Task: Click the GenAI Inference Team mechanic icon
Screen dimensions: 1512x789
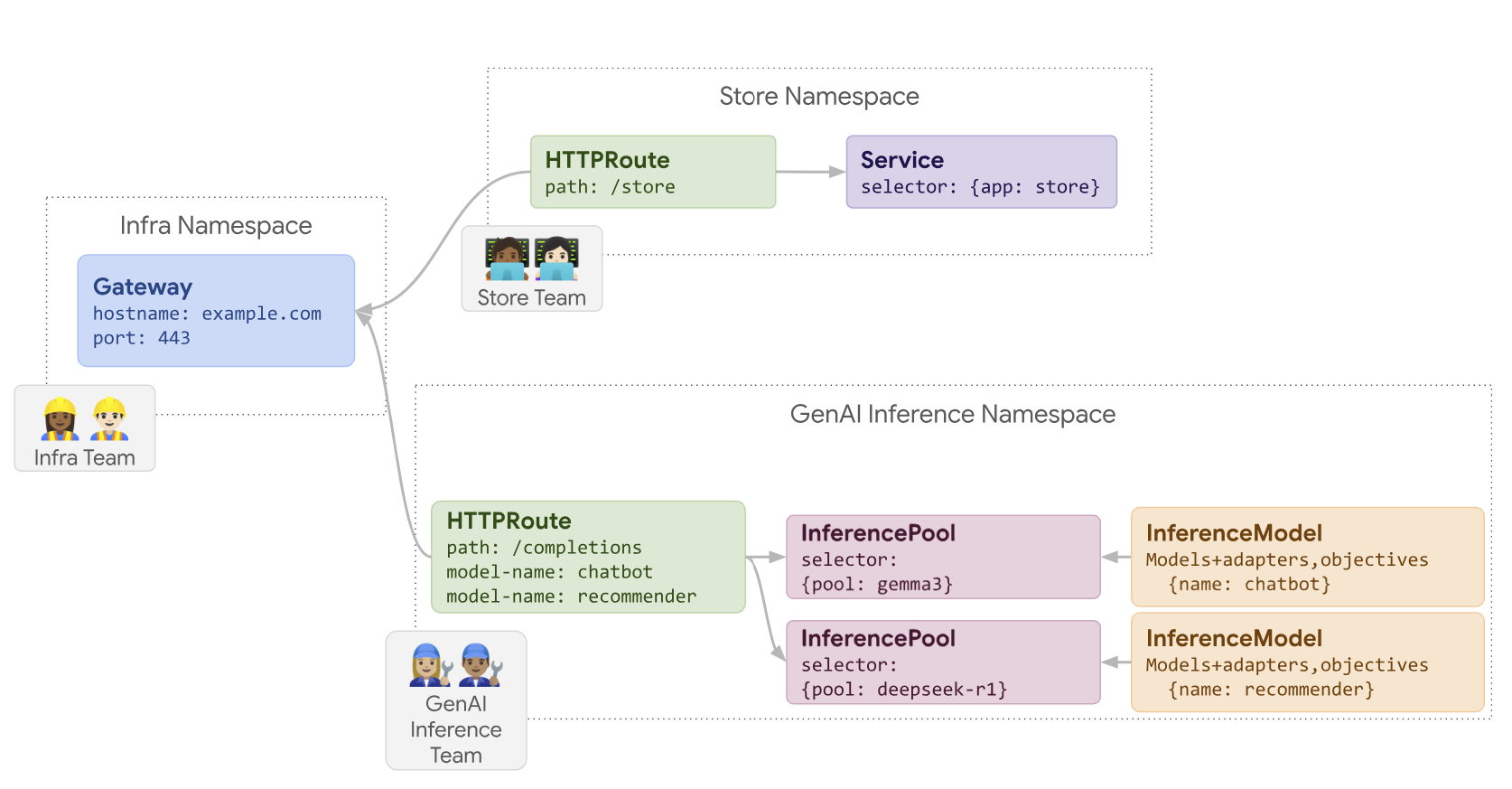Action: 455,665
